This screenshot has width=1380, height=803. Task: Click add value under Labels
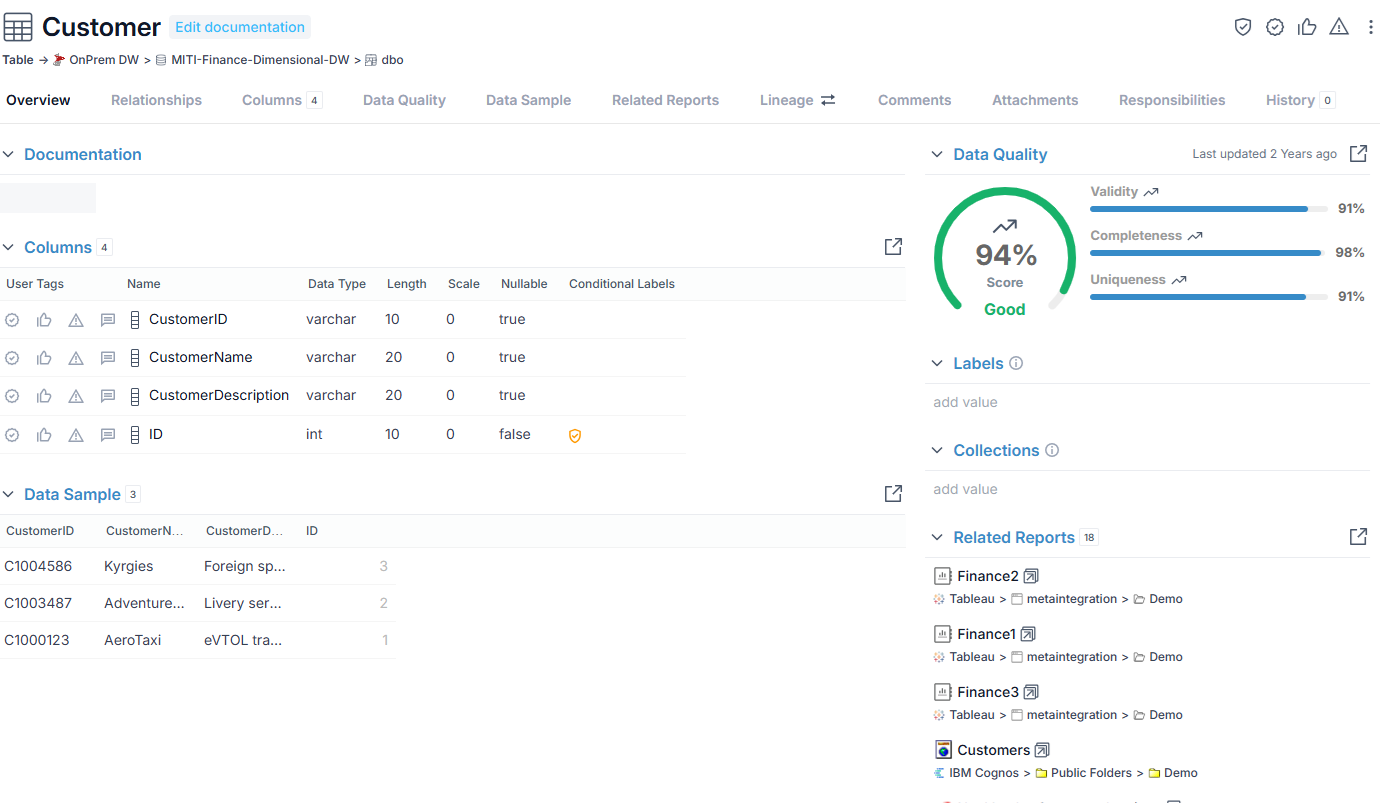pyautogui.click(x=965, y=402)
